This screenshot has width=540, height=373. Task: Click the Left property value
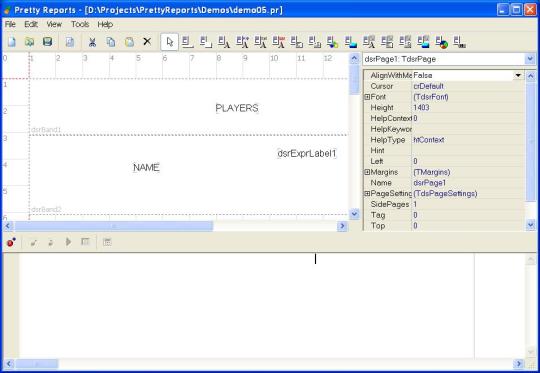click(x=468, y=161)
